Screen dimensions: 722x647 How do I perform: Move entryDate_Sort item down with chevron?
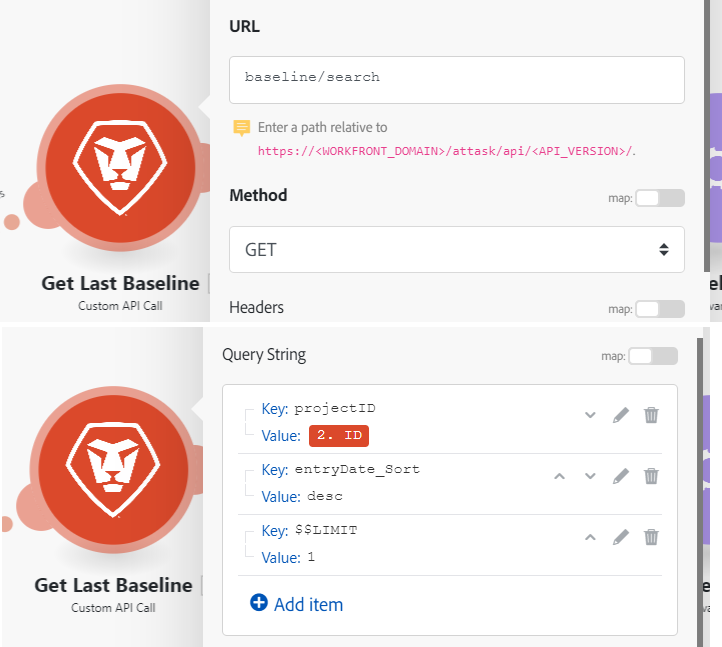pos(590,476)
